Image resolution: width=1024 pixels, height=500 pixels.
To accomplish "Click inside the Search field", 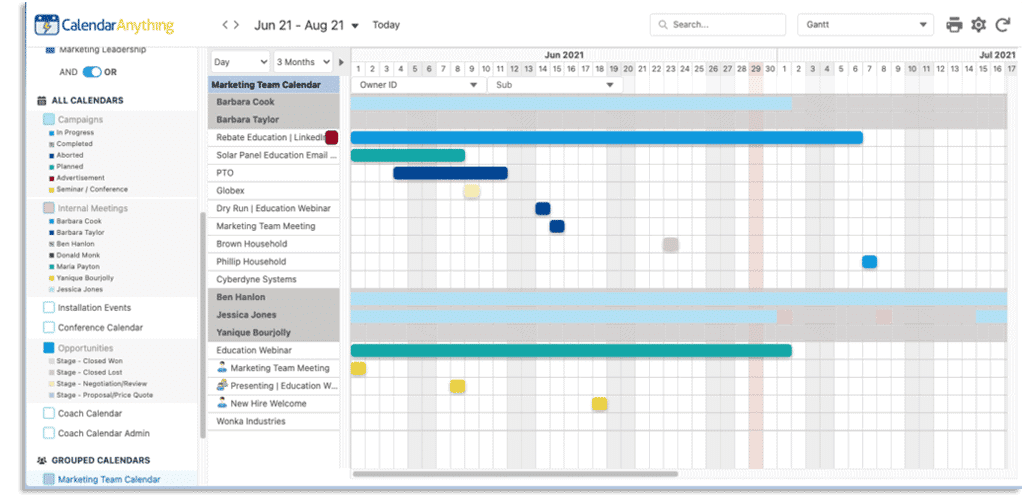I will click(x=718, y=25).
